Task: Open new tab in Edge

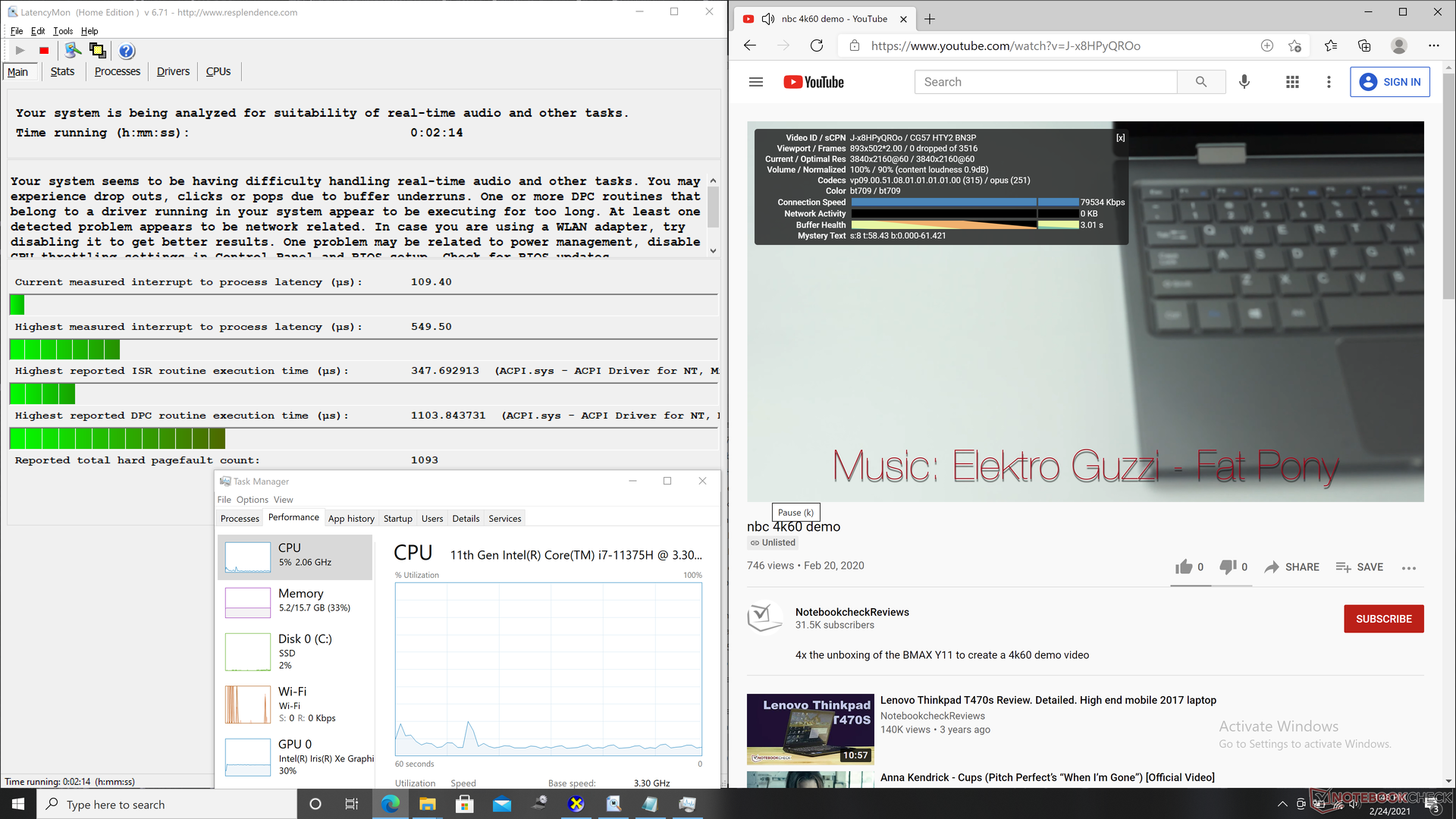Action: coord(930,19)
